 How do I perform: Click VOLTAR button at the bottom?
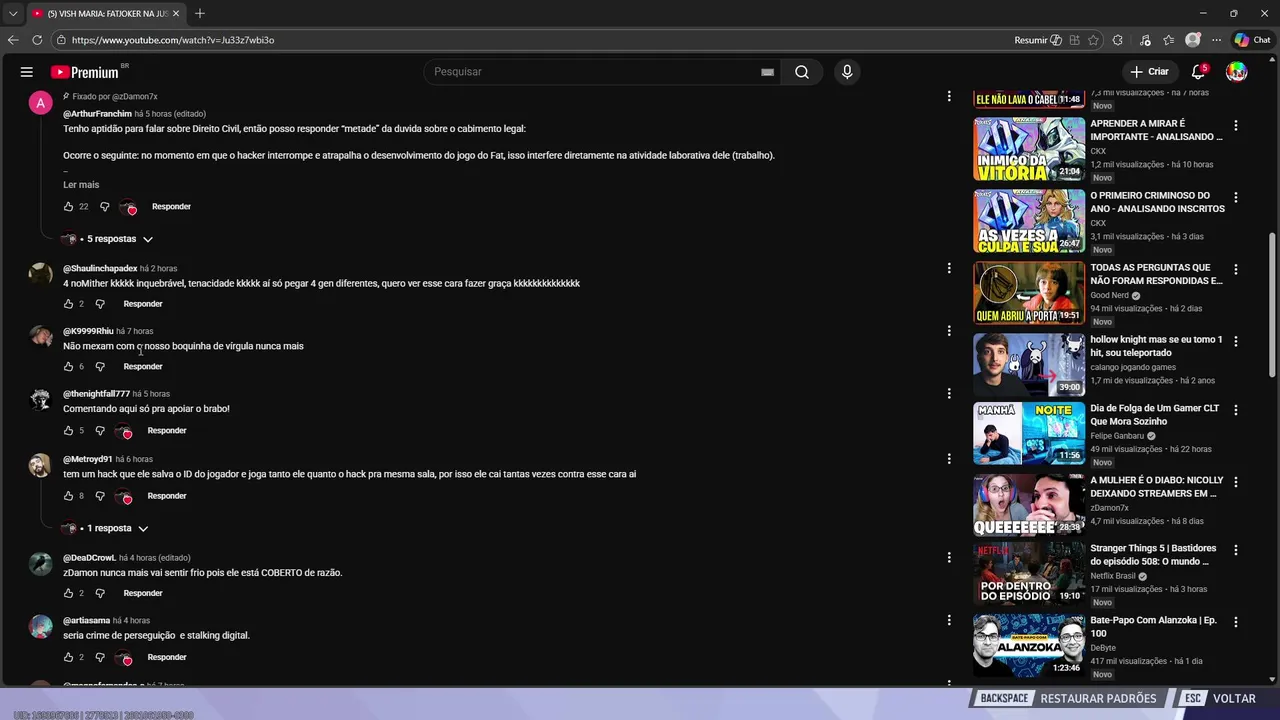tap(1219, 698)
